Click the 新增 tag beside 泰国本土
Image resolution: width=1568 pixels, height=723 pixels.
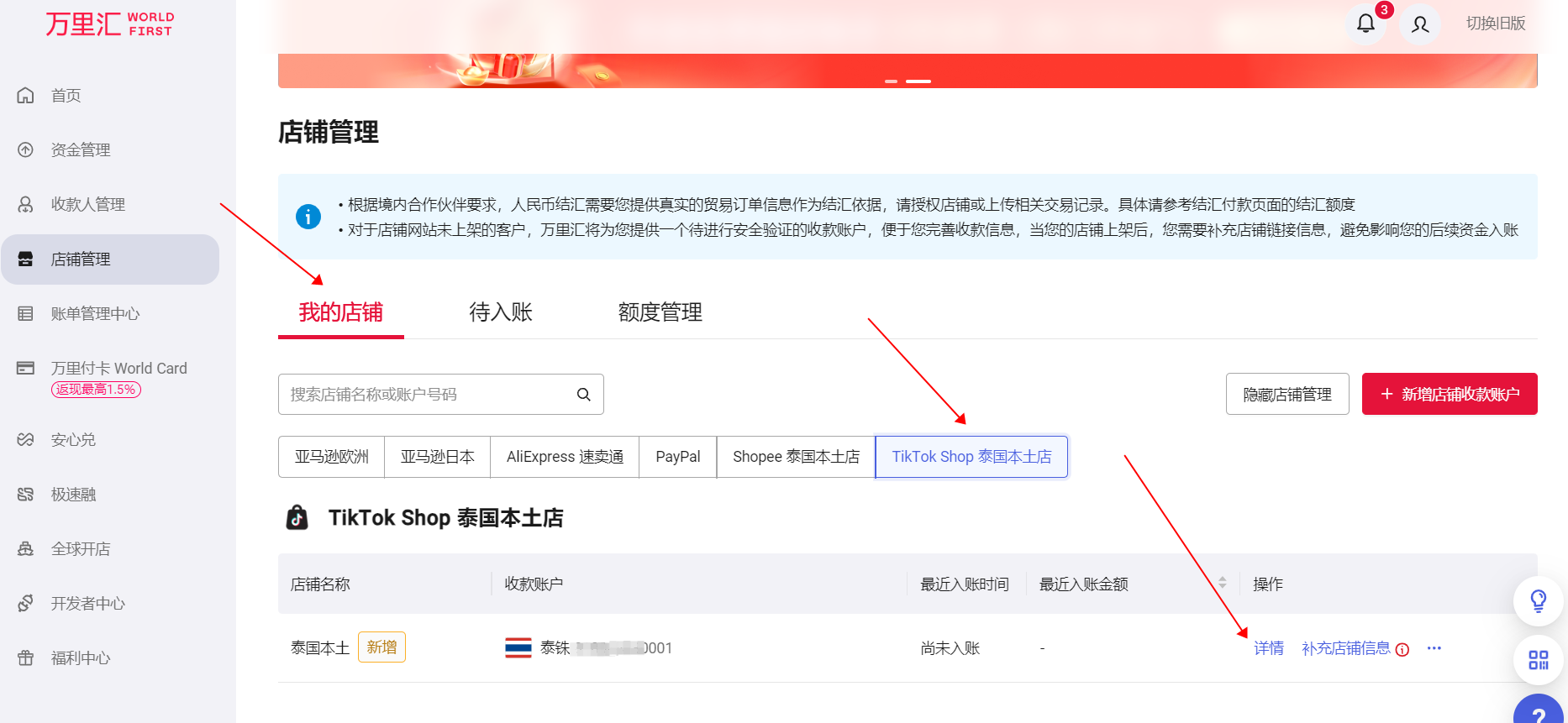click(381, 647)
